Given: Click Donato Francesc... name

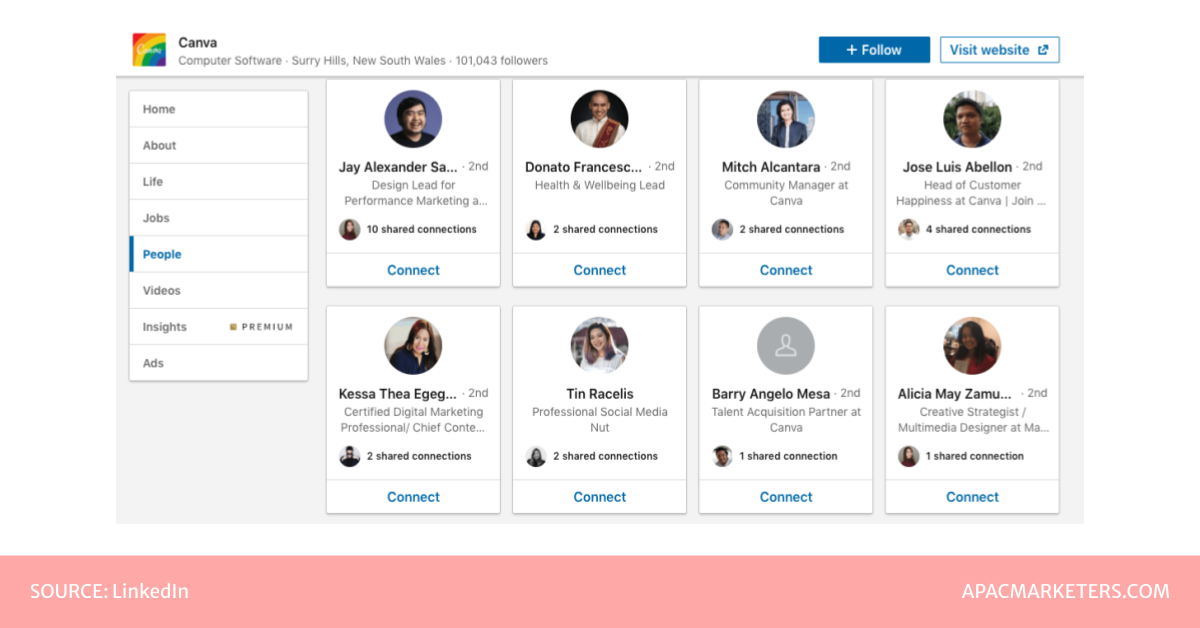Looking at the screenshot, I should (584, 167).
